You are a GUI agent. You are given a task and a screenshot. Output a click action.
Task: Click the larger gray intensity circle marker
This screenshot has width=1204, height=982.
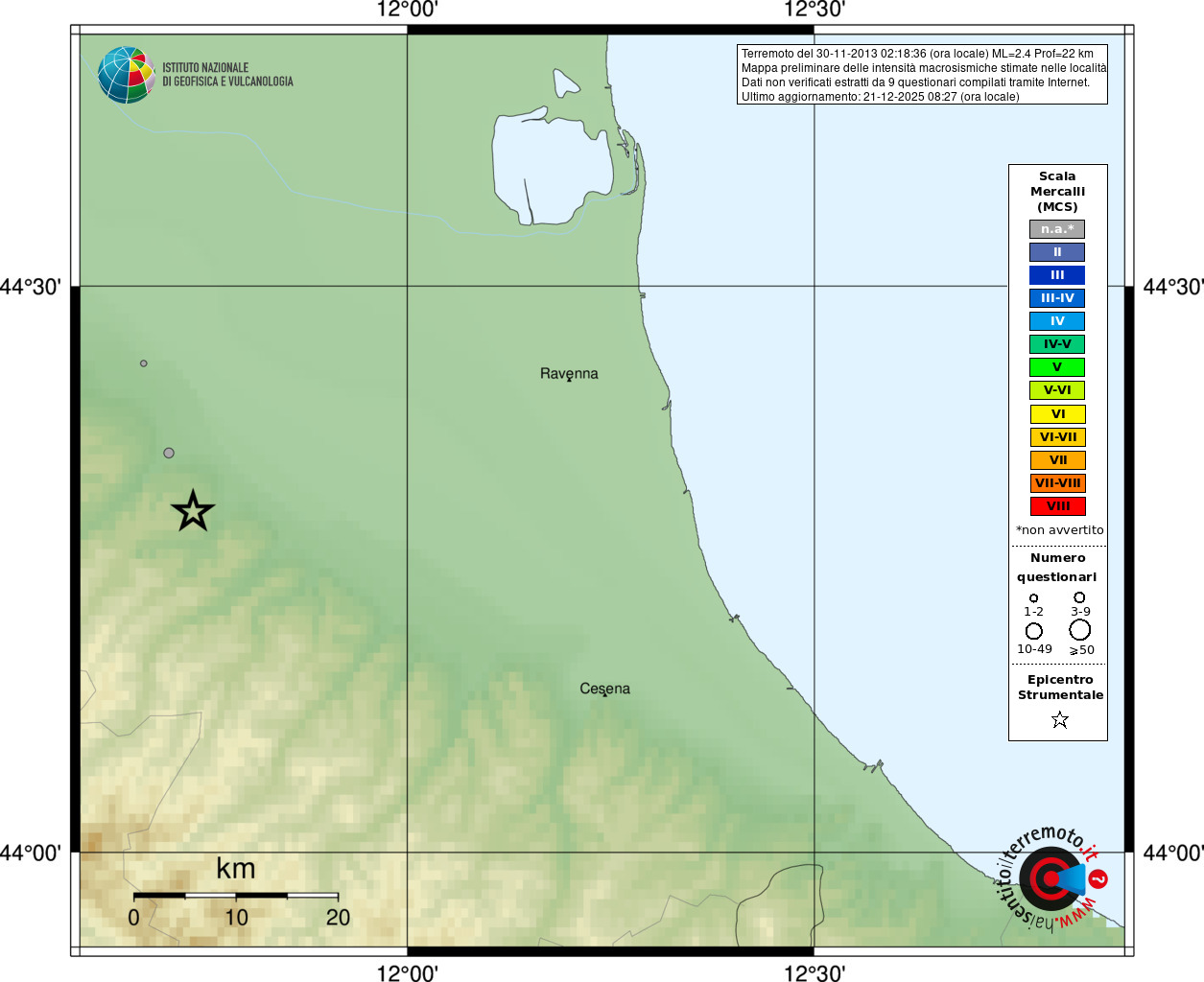pyautogui.click(x=169, y=453)
